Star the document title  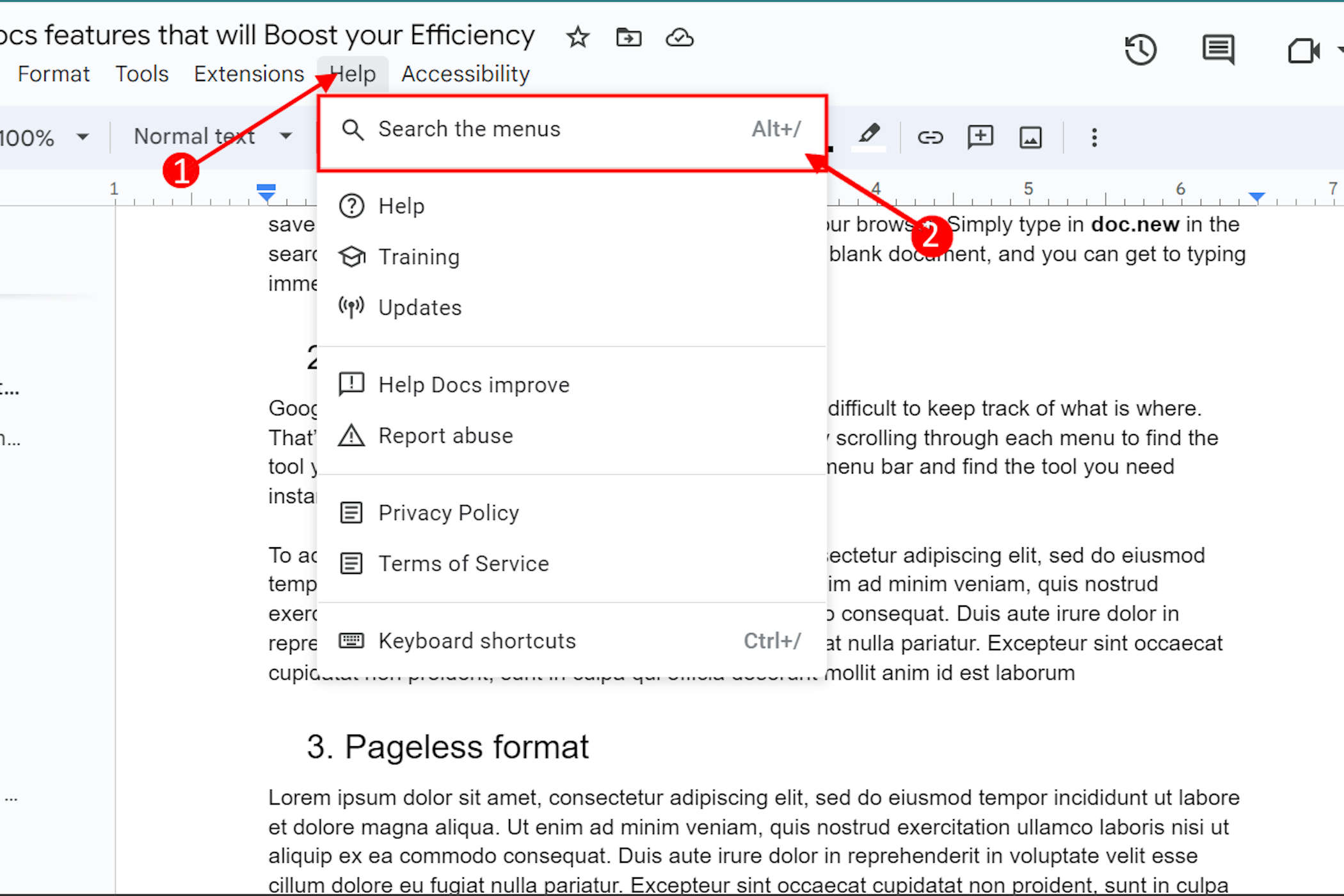tap(577, 37)
